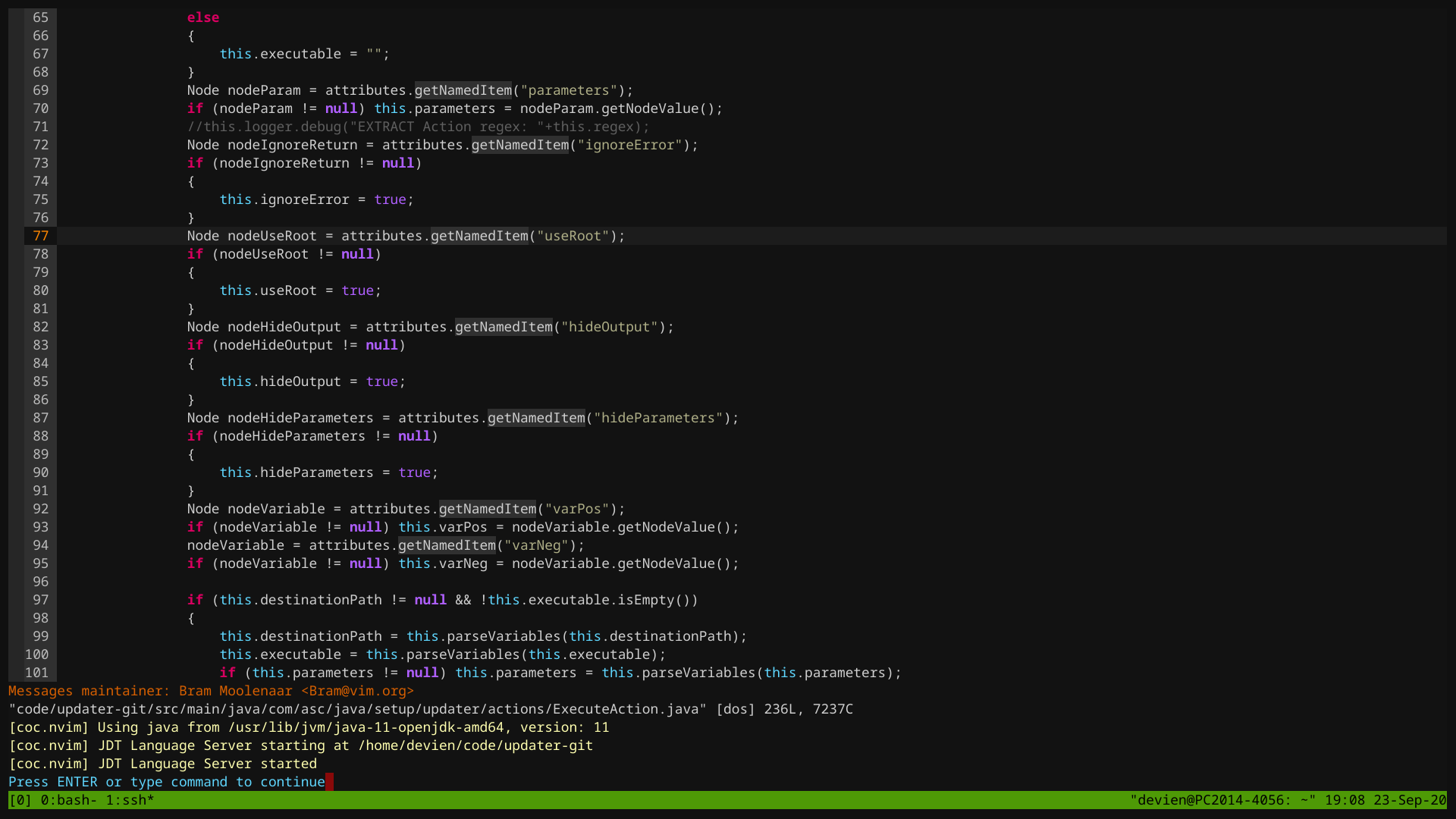Viewport: 1456px width, 819px height.
Task: Place cursor on the highlighted getNamedItem call
Action: point(479,236)
